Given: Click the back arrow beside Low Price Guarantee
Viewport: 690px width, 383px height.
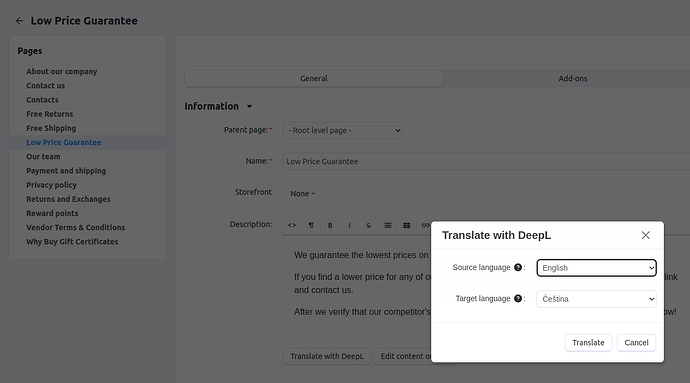Looking at the screenshot, I should click(19, 21).
